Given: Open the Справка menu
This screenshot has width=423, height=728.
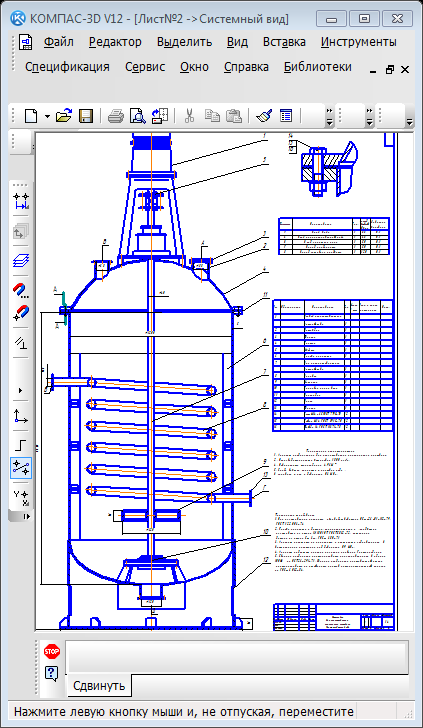Looking at the screenshot, I should 246,67.
